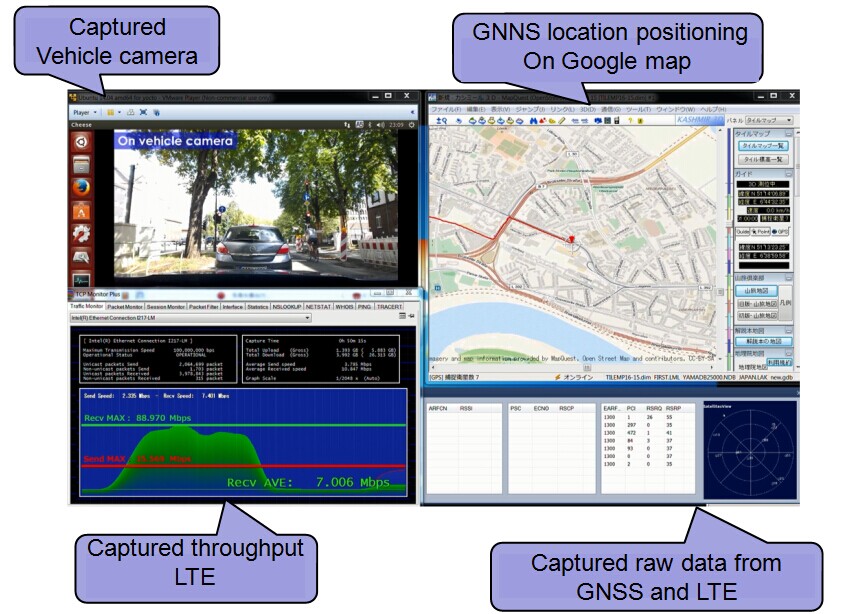Open the TRACERT tab
Viewport: 858px width, 614px height.
389,307
